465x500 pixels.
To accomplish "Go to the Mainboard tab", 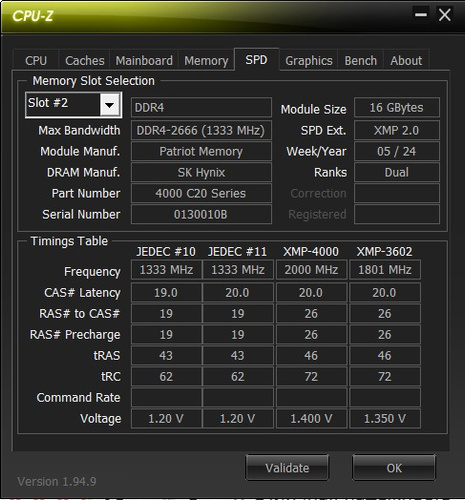I will click(144, 61).
